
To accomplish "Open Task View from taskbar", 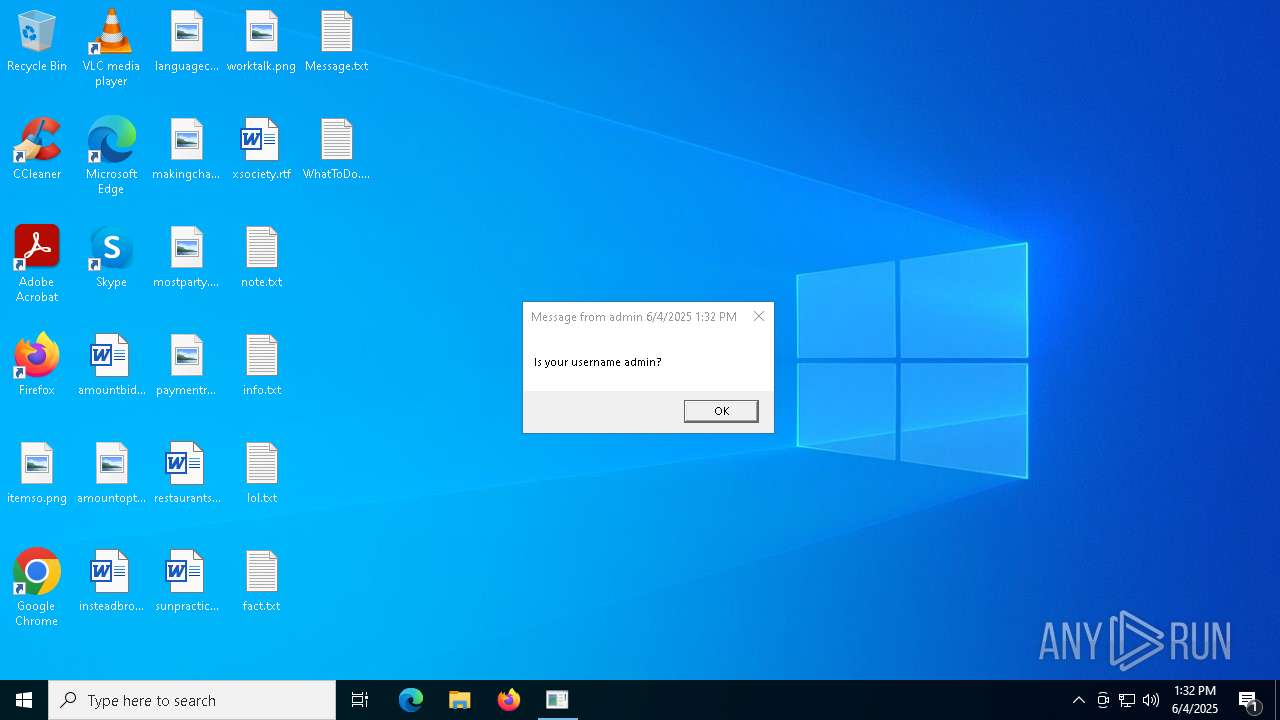I will point(360,700).
